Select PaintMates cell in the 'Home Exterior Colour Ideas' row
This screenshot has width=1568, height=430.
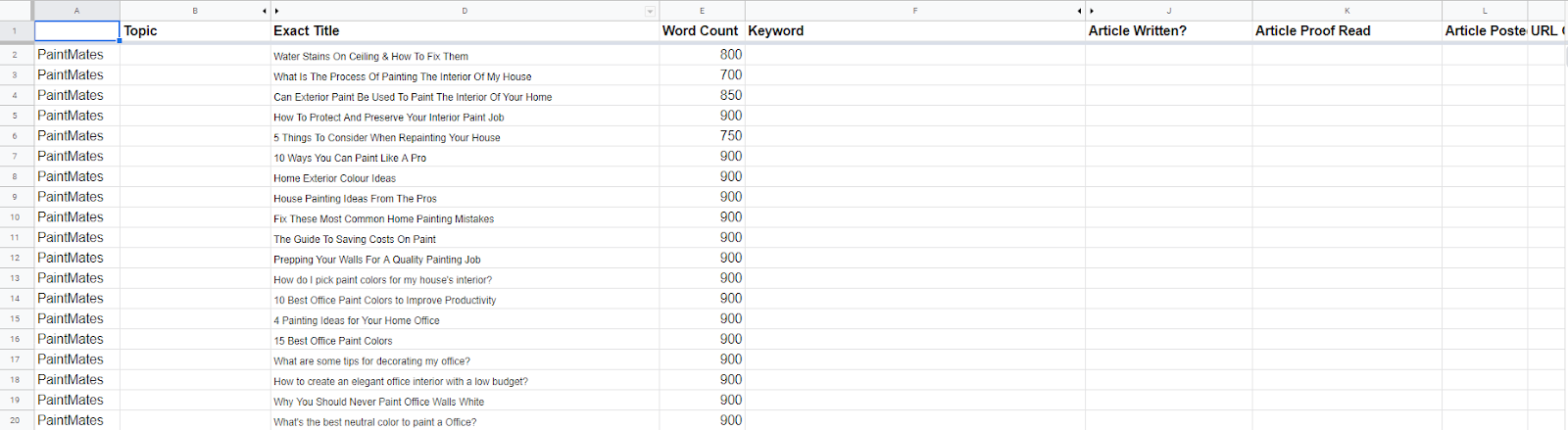click(77, 177)
